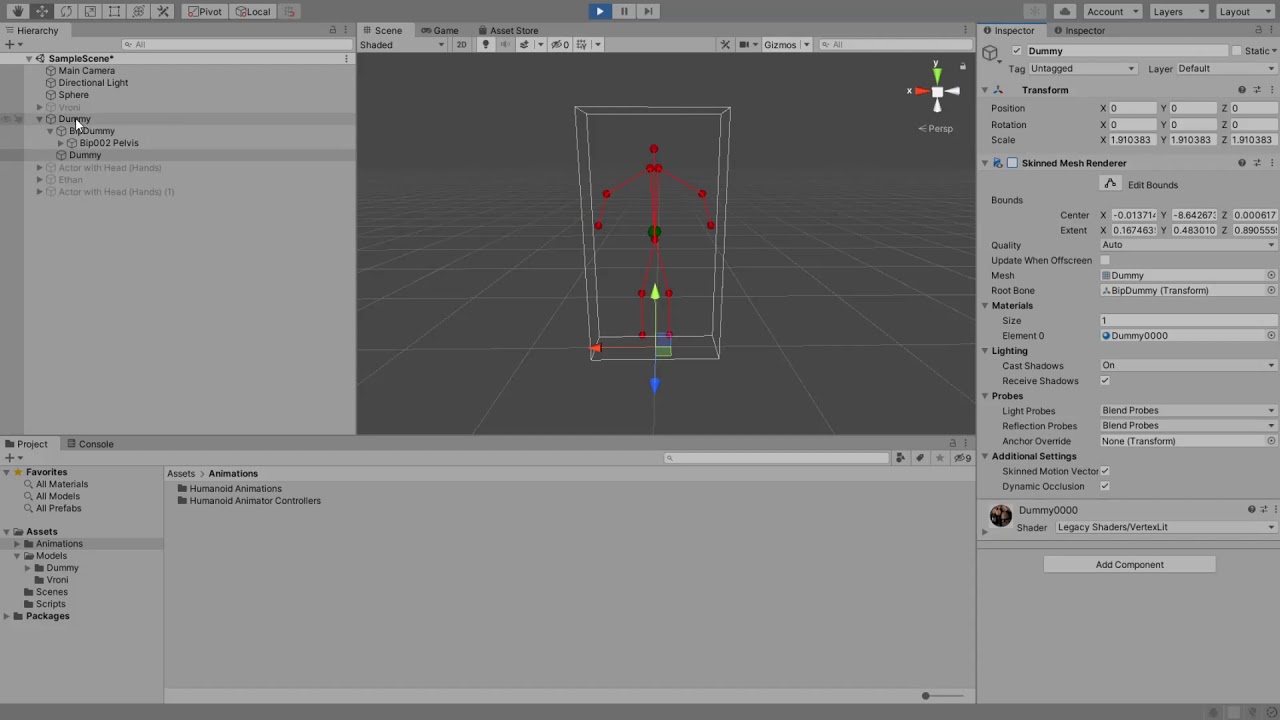Disable the Skinned Motion Vectors checkbox

[x=1105, y=471]
